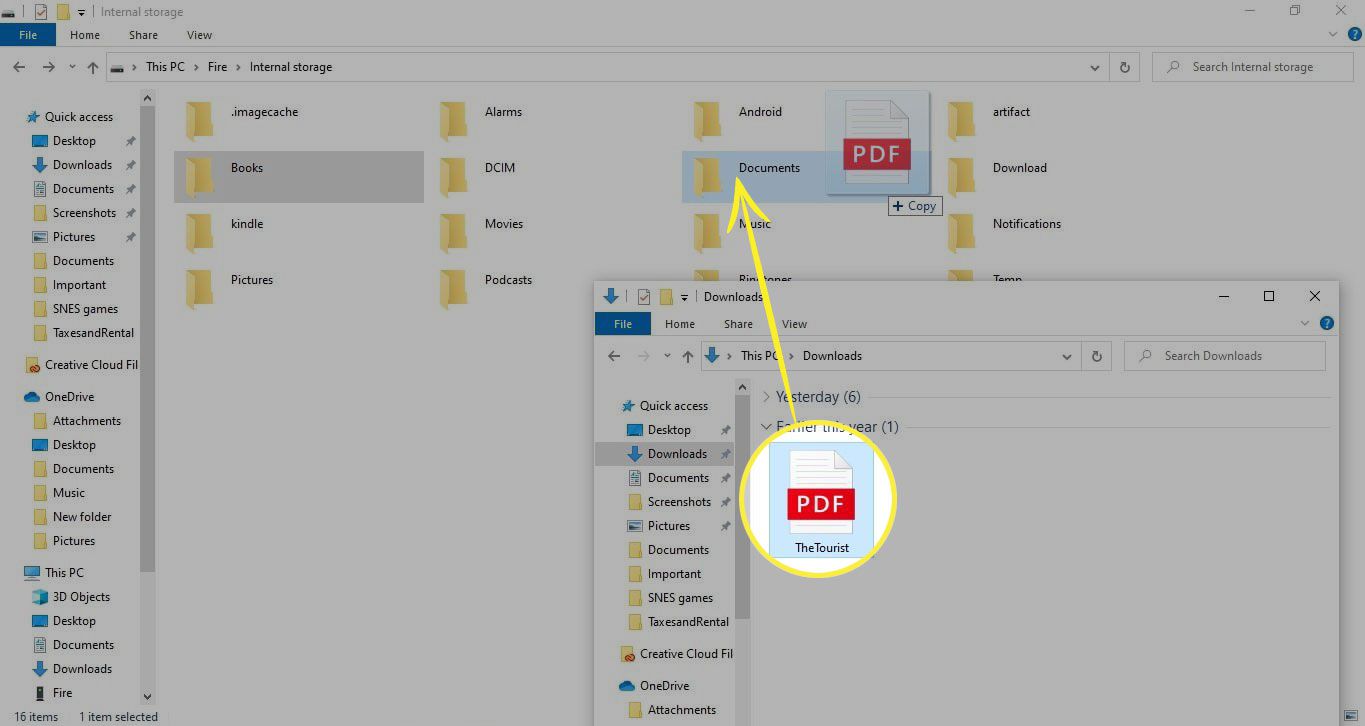
Task: Open address history dropdown in Internal storage window
Action: click(1094, 67)
